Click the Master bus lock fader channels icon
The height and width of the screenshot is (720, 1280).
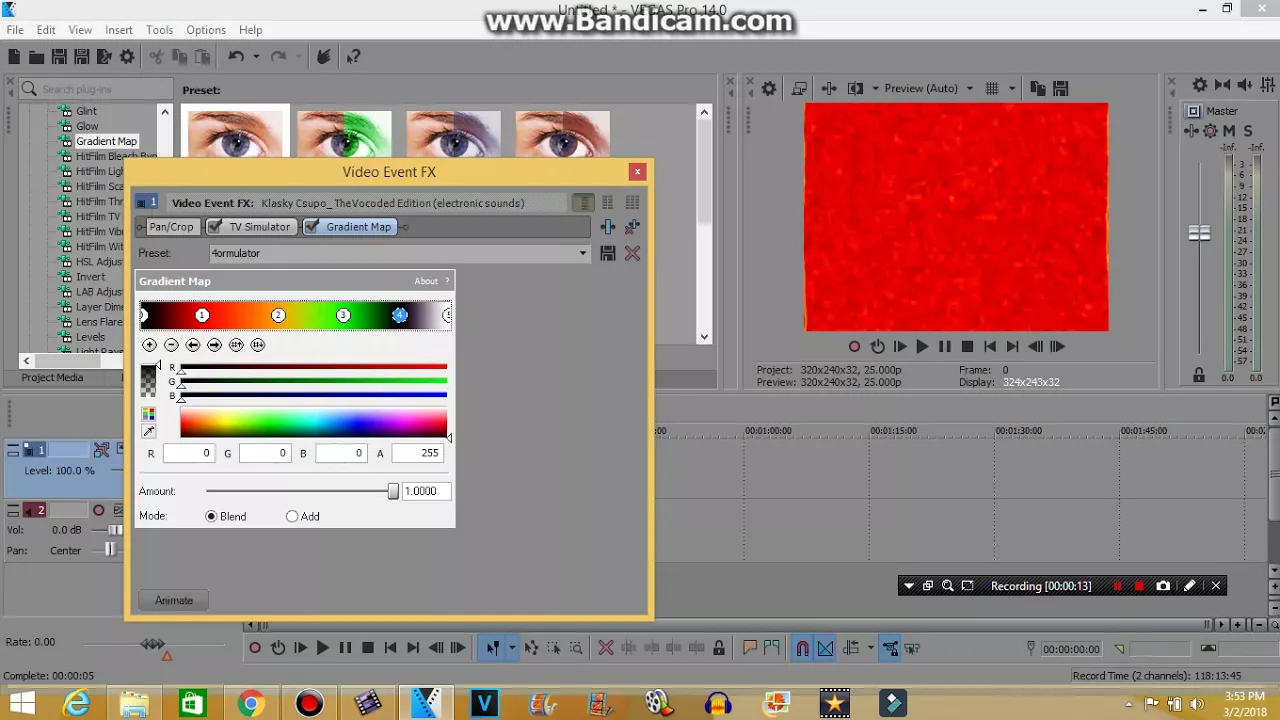1198,376
